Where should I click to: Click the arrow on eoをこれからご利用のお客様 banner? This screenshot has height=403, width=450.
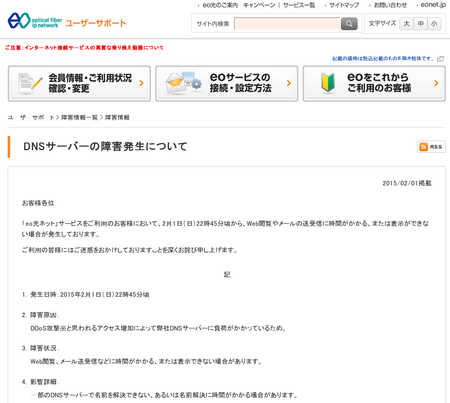click(x=436, y=83)
